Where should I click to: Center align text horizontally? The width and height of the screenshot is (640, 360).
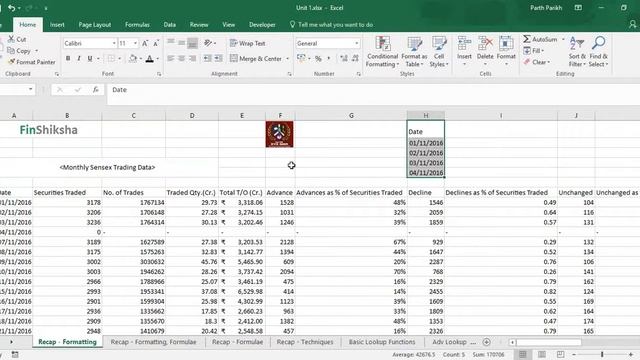(x=182, y=58)
